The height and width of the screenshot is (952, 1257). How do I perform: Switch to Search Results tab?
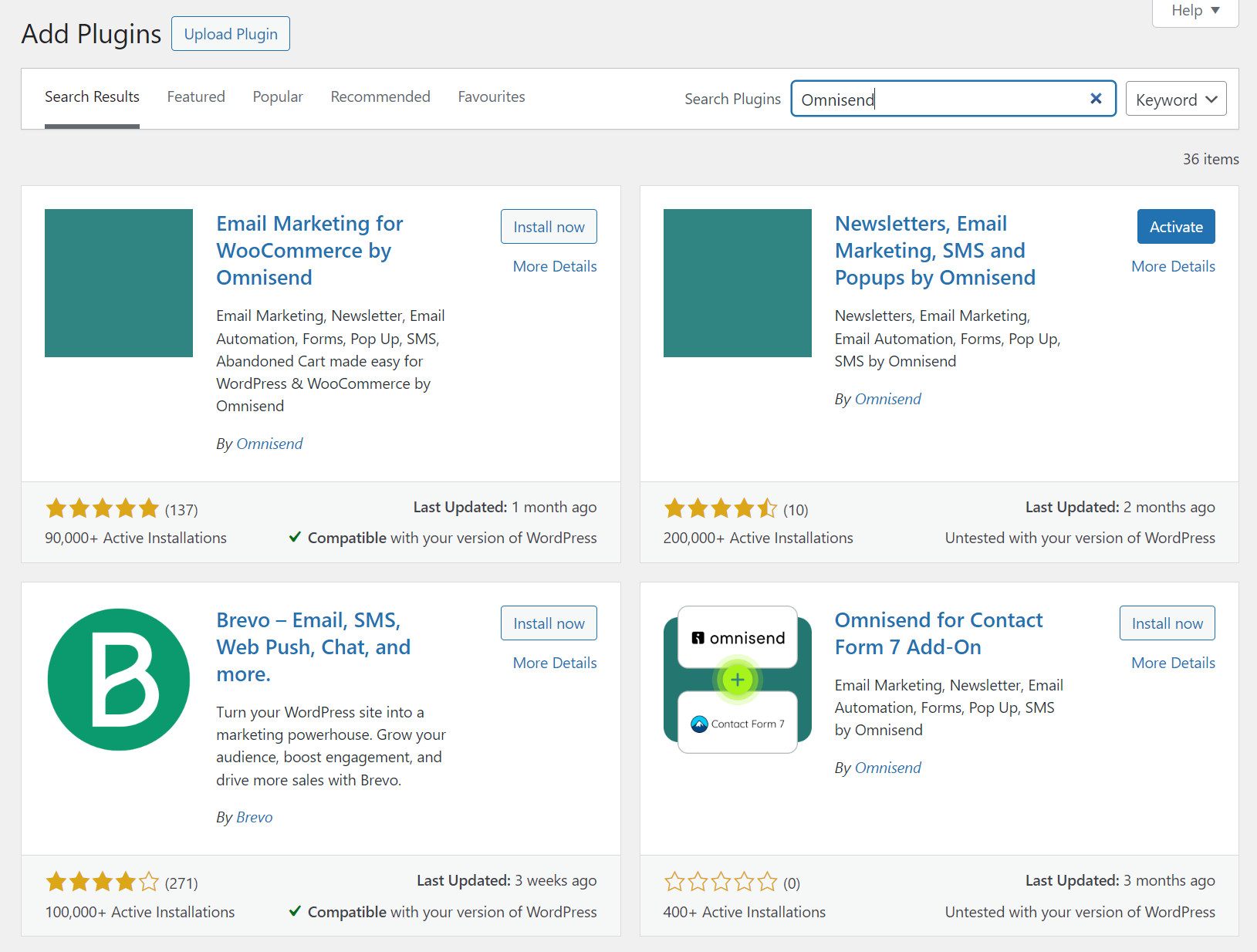(x=92, y=97)
